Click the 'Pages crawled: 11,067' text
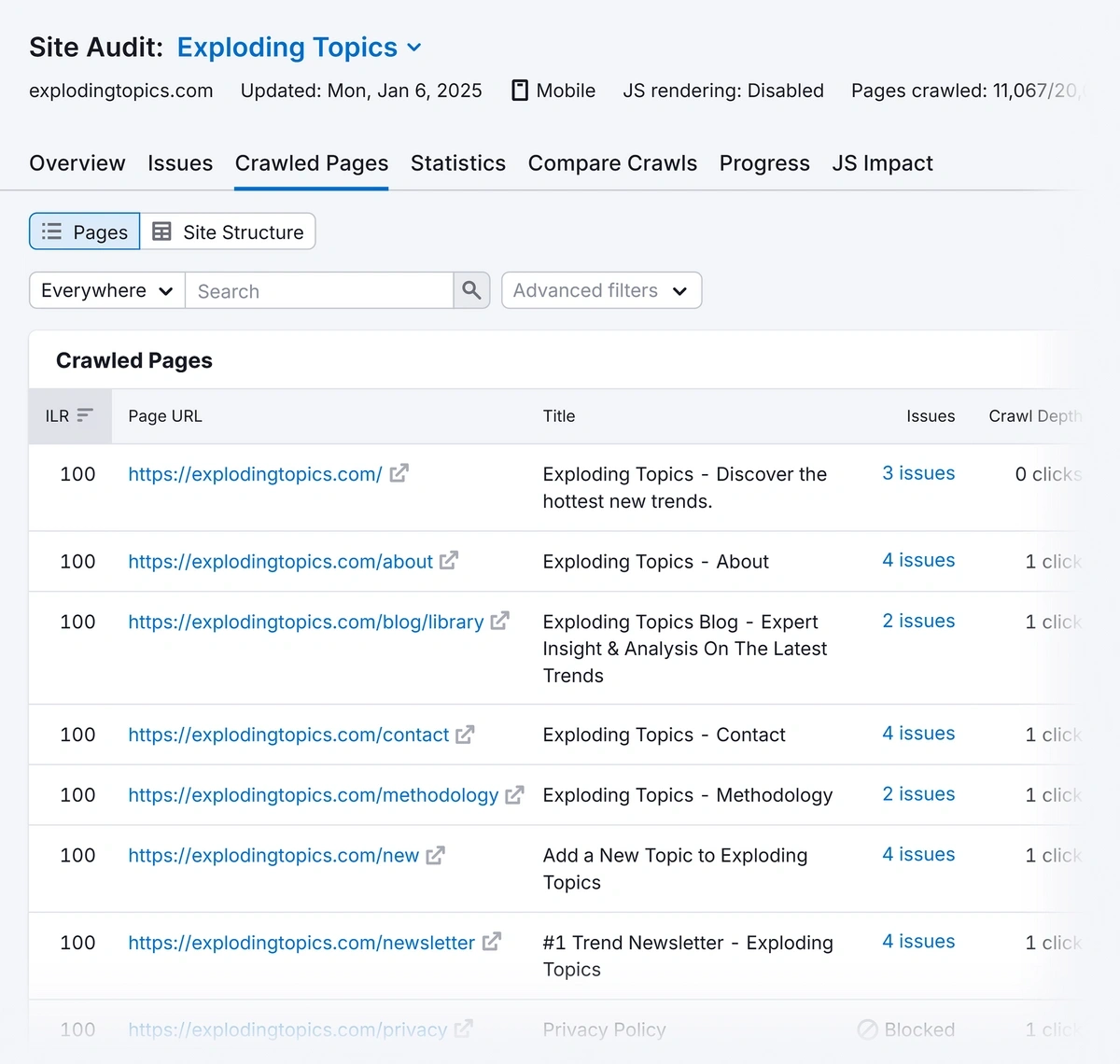Image resolution: width=1120 pixels, height=1064 pixels. tap(949, 91)
